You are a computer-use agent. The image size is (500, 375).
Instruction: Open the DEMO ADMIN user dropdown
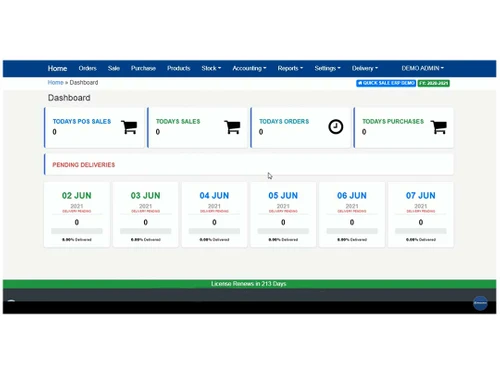(x=422, y=68)
